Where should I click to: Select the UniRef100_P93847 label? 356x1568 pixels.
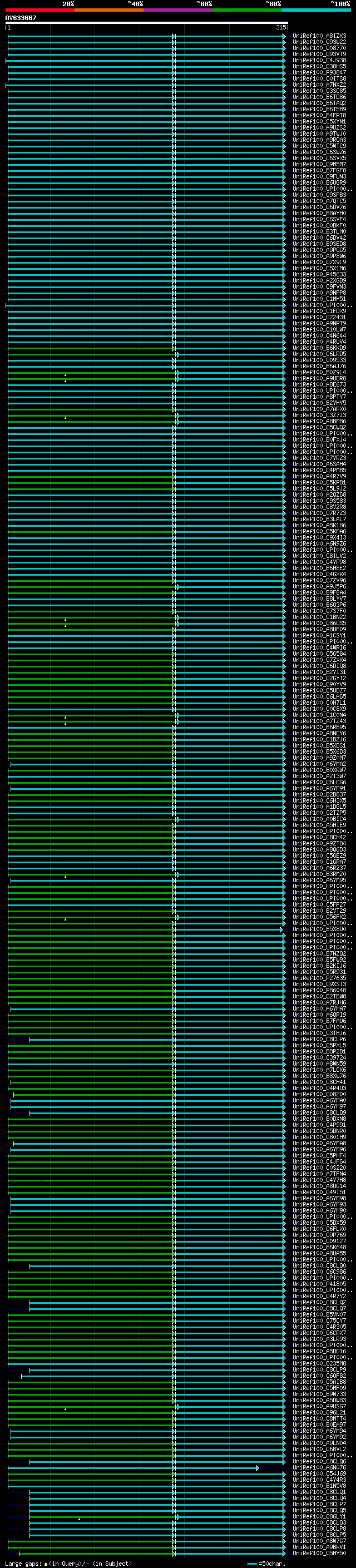point(319,72)
